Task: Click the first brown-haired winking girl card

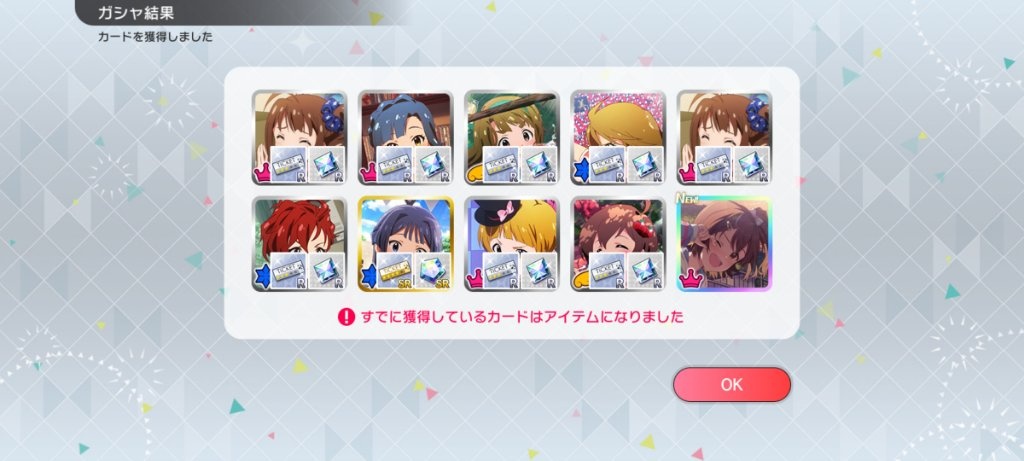Action: coord(299,138)
